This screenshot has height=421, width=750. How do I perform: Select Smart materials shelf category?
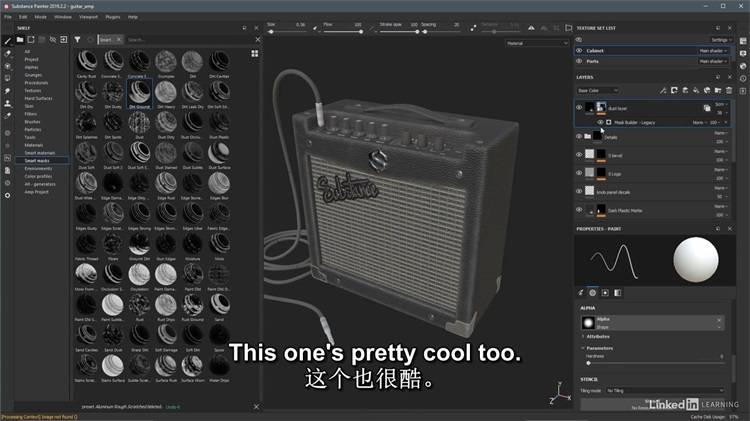40,153
